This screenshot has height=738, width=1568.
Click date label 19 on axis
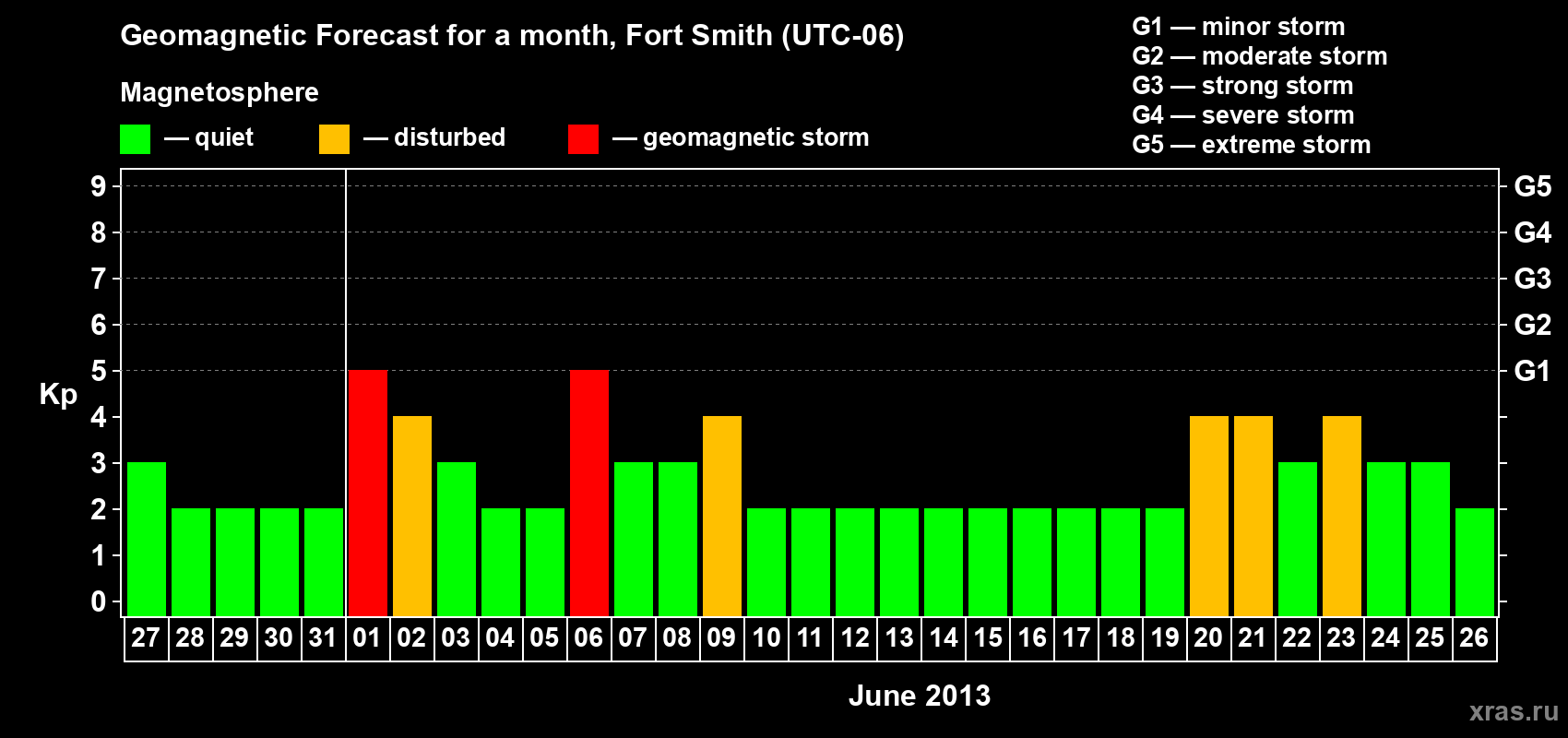(1164, 637)
